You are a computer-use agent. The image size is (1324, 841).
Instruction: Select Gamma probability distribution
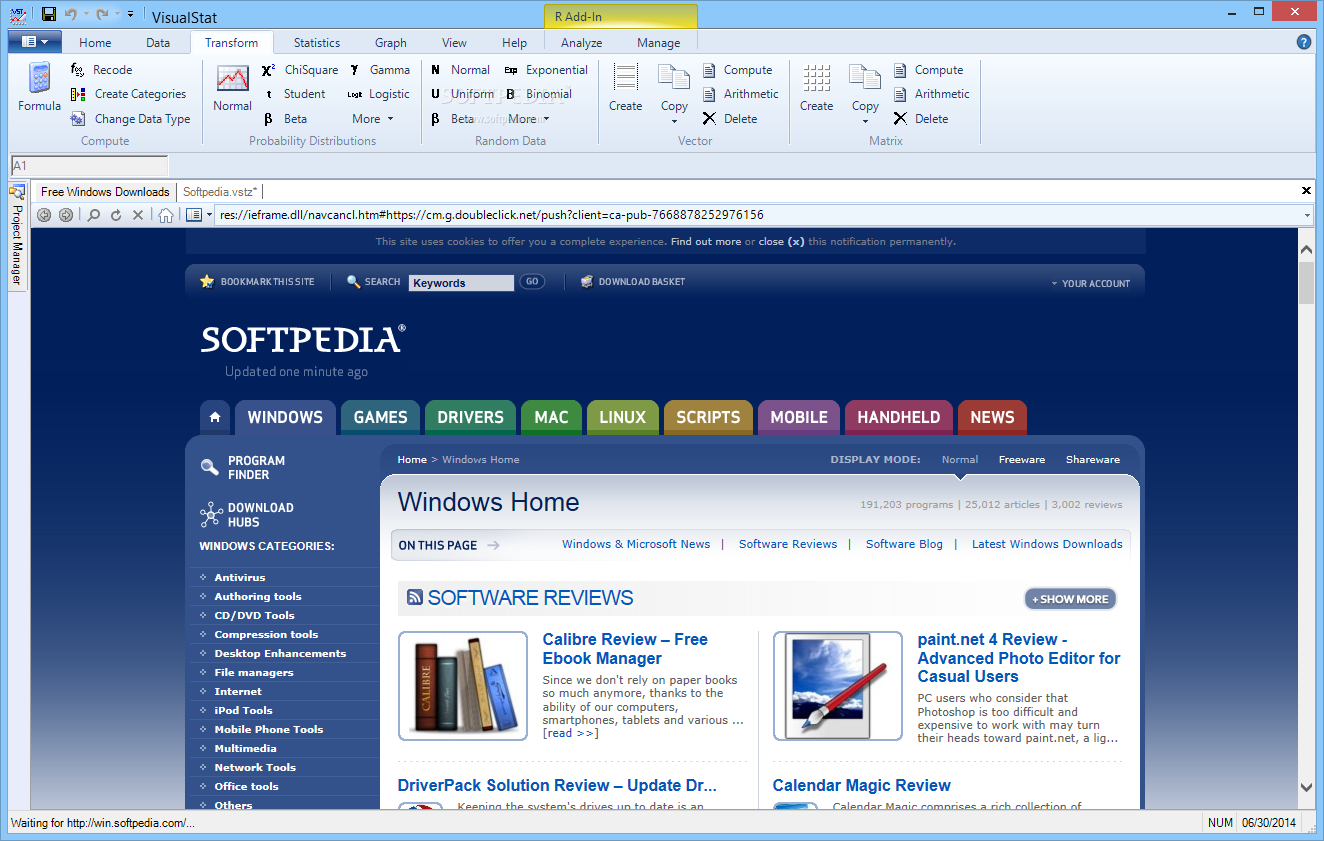coord(379,70)
